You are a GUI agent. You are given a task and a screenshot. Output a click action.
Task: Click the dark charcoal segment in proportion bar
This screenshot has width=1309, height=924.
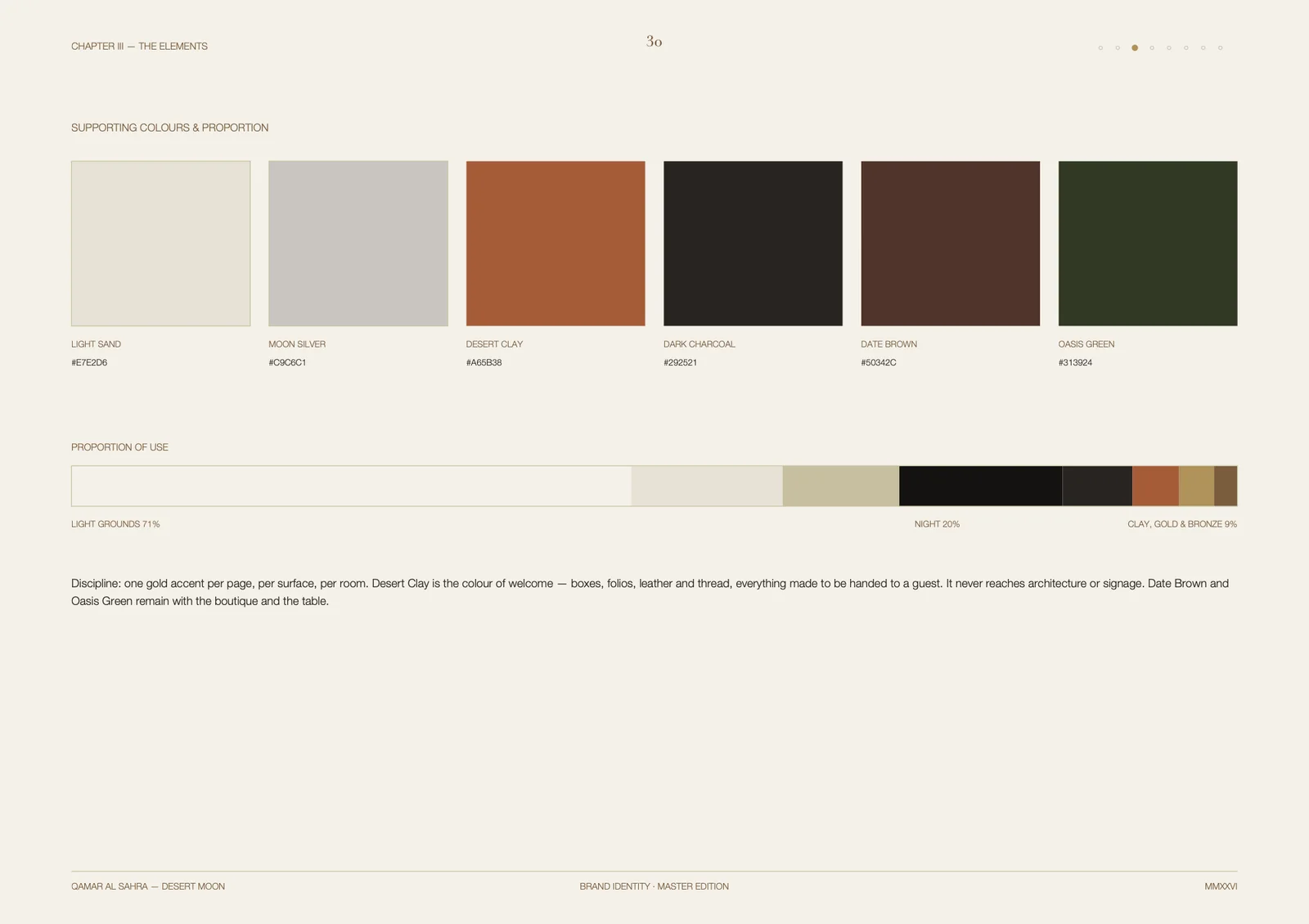(1097, 486)
